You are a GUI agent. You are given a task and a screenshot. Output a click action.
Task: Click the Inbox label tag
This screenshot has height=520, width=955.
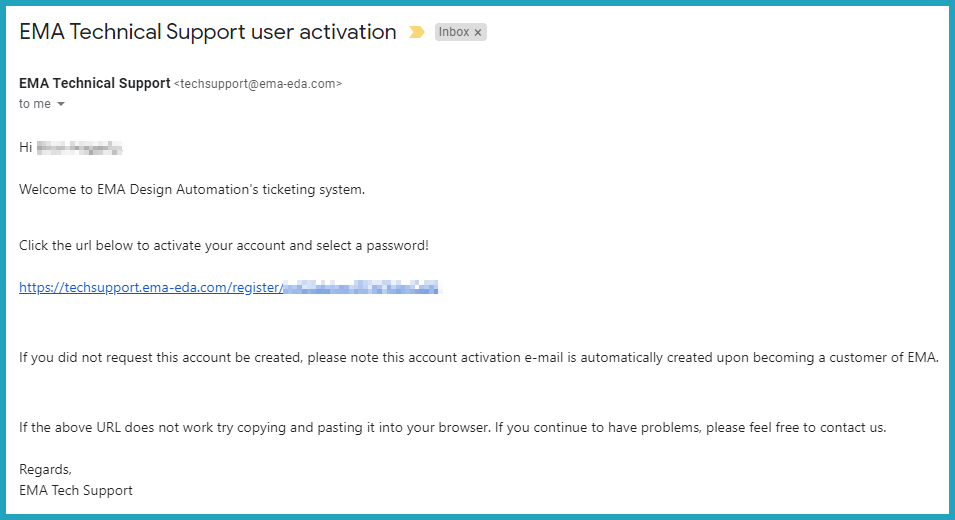point(453,32)
